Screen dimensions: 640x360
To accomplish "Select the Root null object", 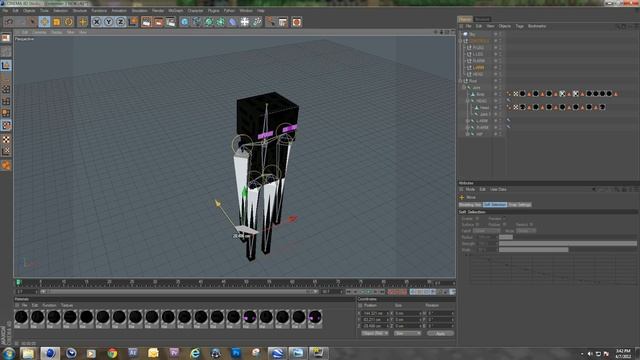I will 473,81.
